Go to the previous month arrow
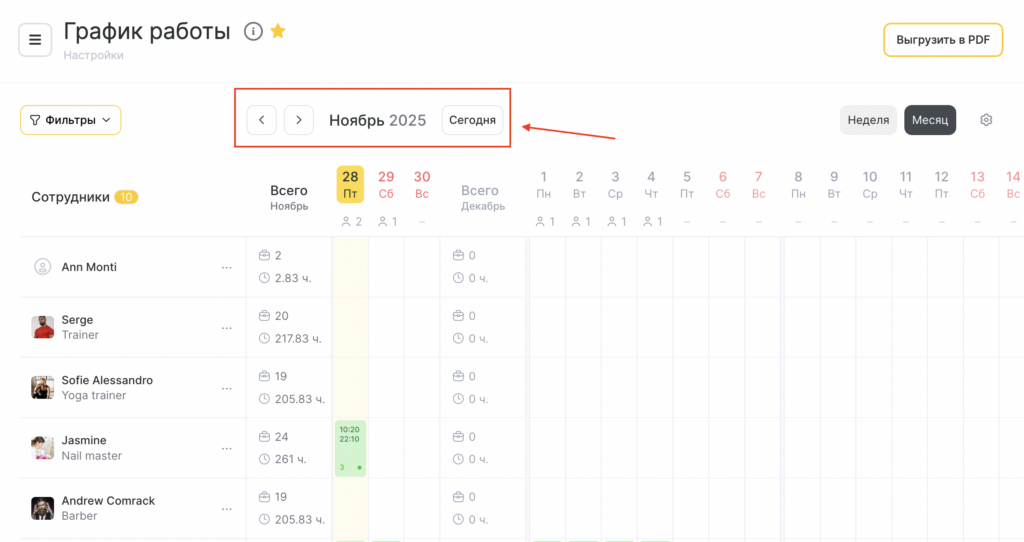1024x542 pixels. pyautogui.click(x=262, y=120)
